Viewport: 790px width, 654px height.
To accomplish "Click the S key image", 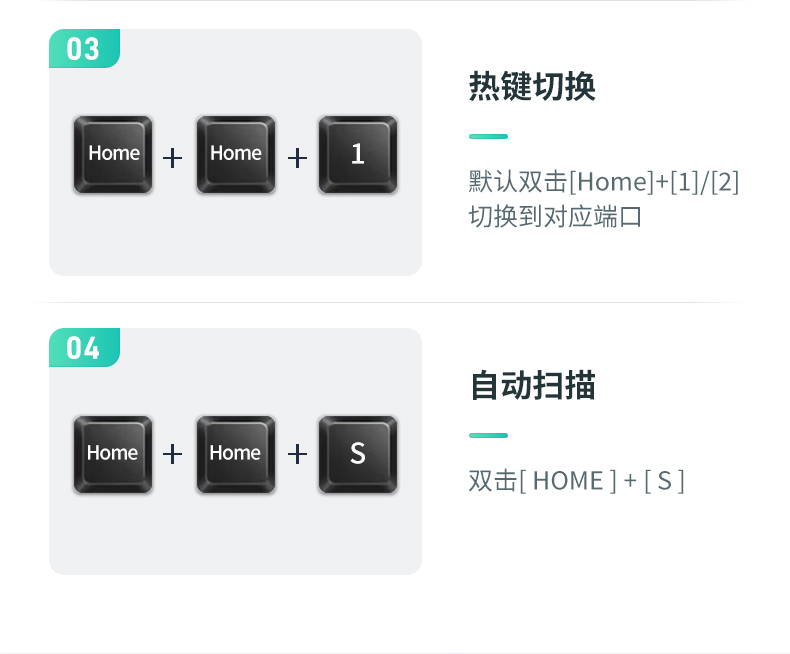I will [x=358, y=454].
